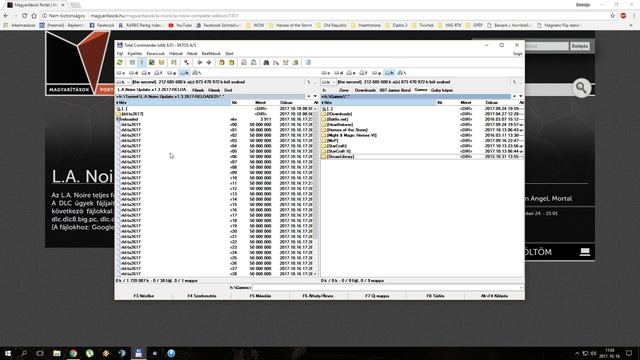This screenshot has height=360, width=640.
Task: Switch to the Zene tab
Action: (x=344, y=90)
